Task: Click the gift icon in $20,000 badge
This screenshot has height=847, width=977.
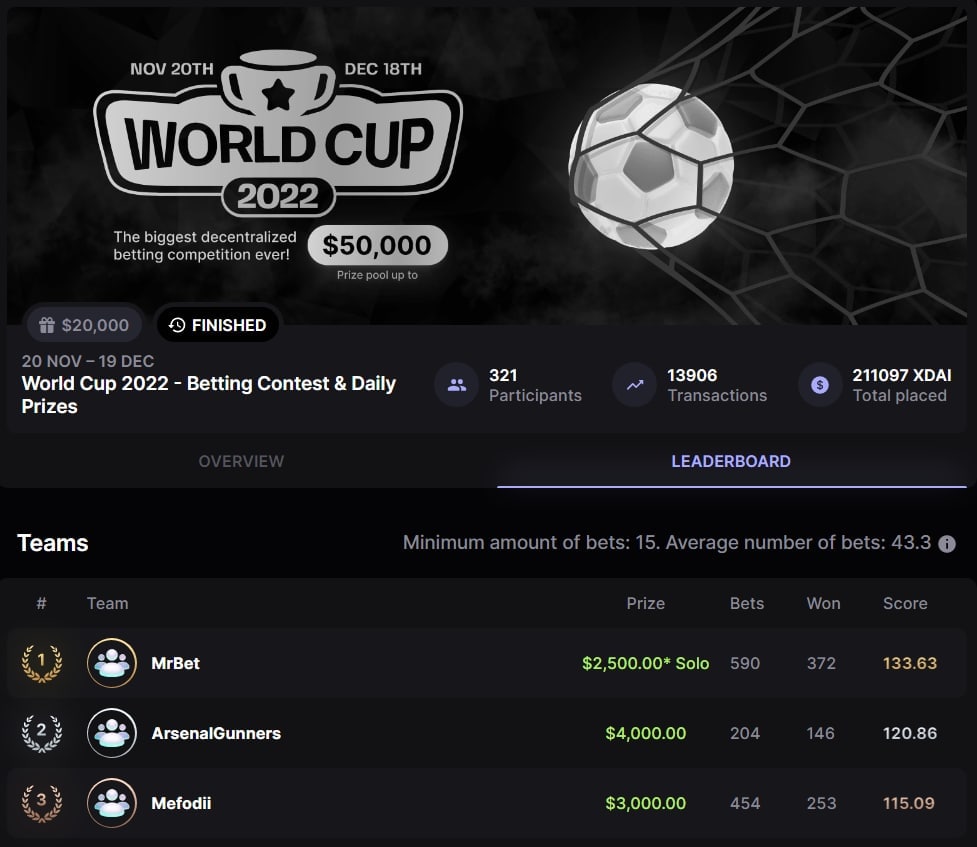Action: tap(46, 325)
